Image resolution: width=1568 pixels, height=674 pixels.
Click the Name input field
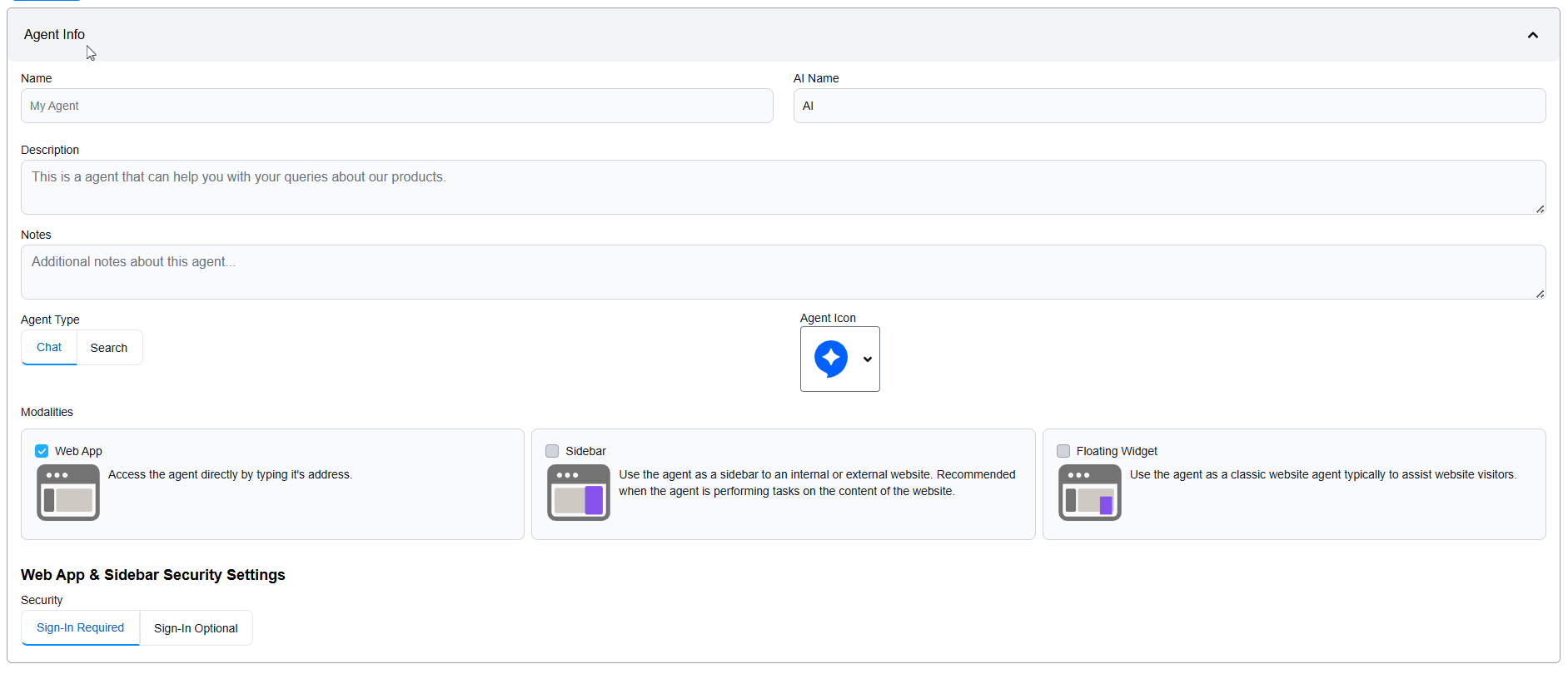(x=396, y=106)
